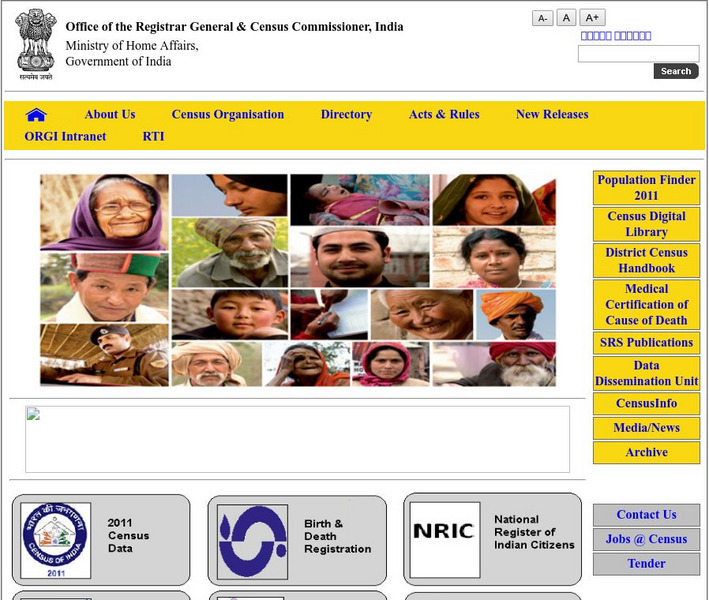709x600 pixels.
Task: Click National Register of Indian Citizens text
Action: pos(534,532)
